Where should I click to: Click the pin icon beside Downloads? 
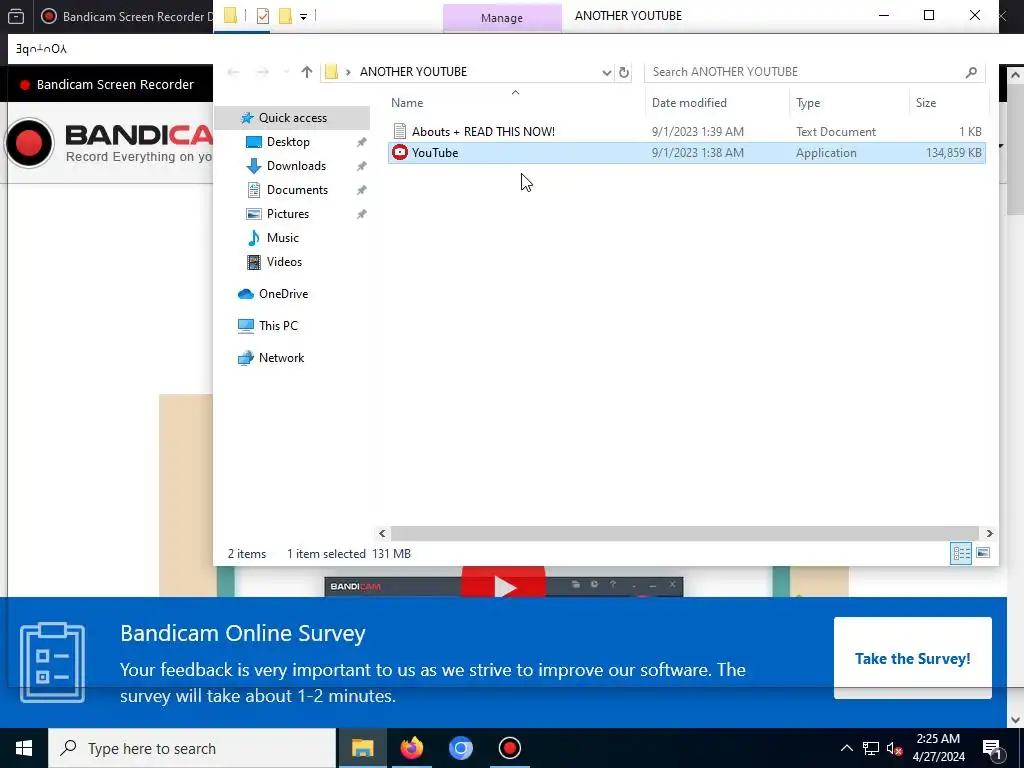tap(361, 167)
